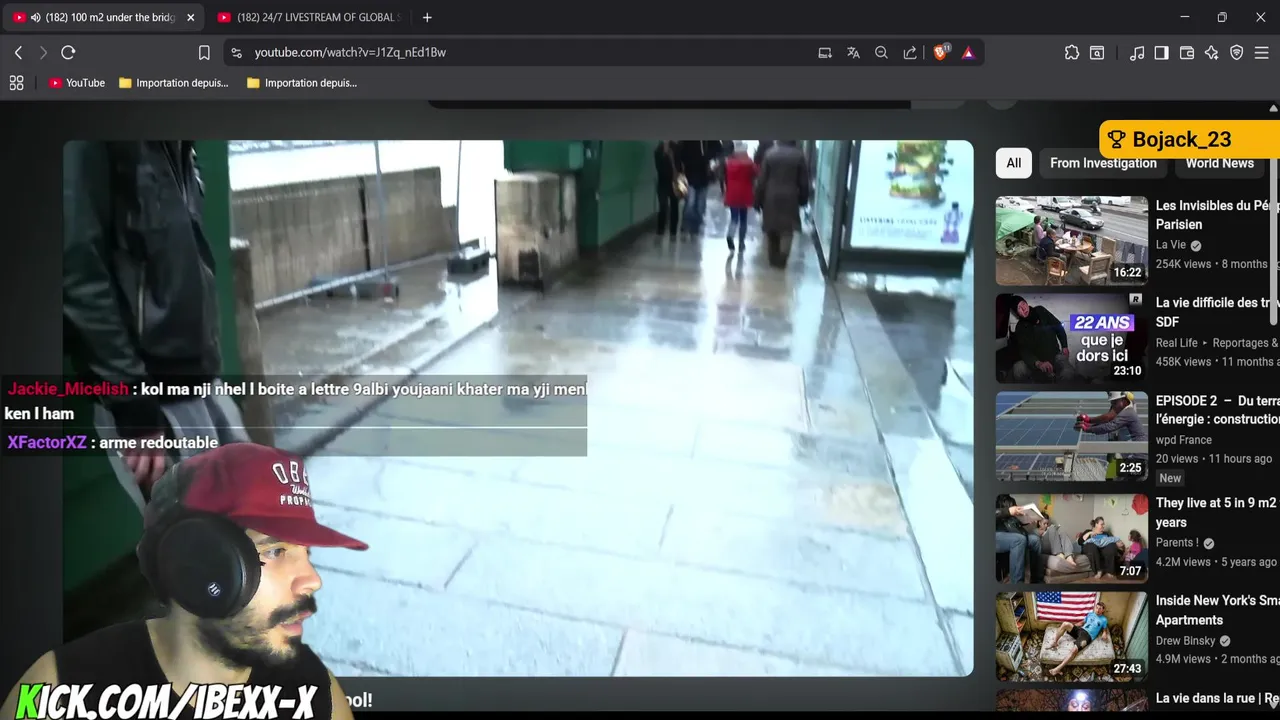
Task: Open the 'Real Life' channel name
Action: pos(1176,343)
